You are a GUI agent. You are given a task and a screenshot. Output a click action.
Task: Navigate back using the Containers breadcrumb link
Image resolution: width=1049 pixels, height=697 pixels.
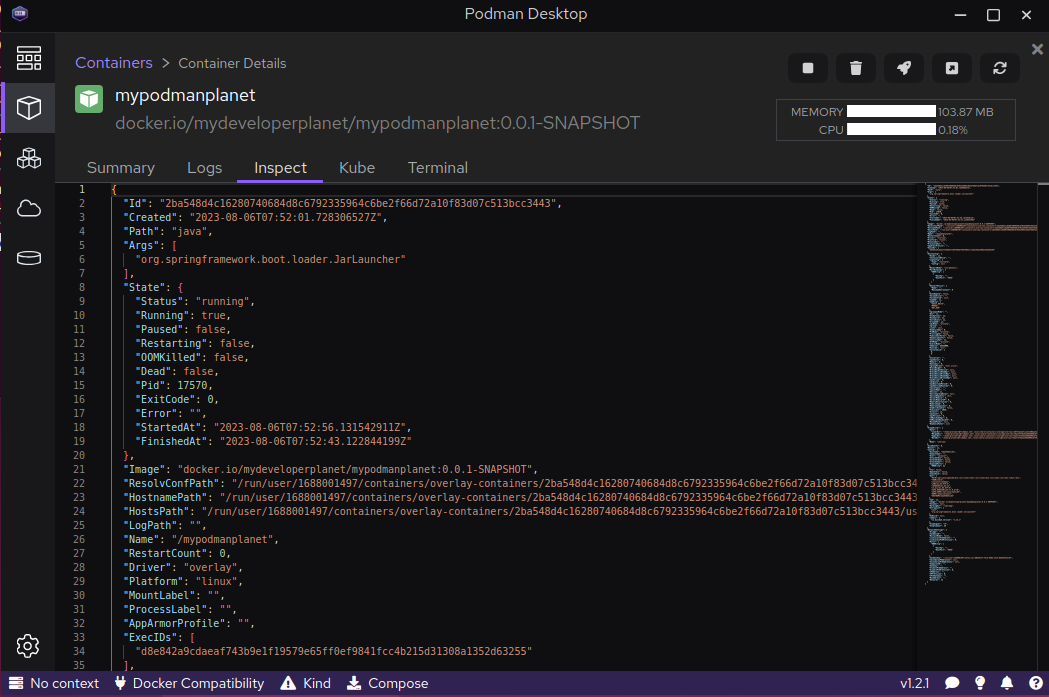(113, 62)
